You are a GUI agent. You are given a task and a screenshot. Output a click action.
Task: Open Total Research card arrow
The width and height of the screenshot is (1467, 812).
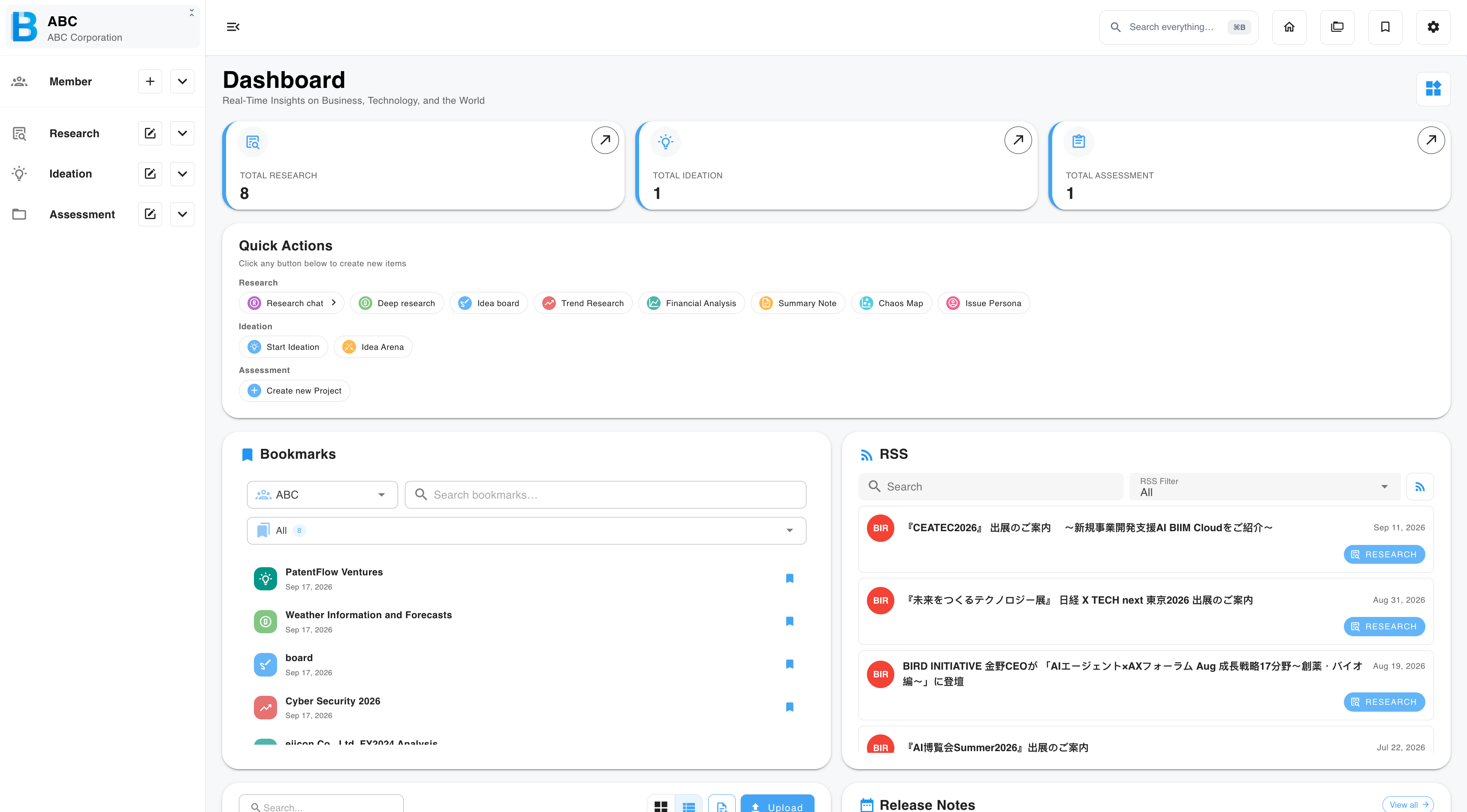coord(605,140)
